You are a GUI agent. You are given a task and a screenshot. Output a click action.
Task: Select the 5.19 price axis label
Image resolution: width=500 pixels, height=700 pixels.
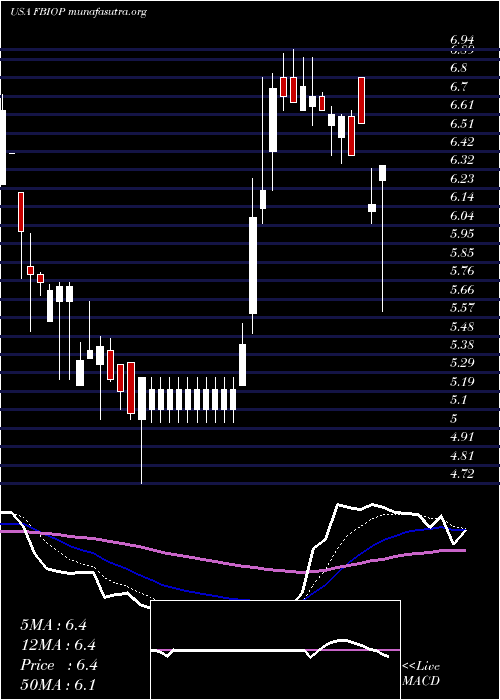[x=462, y=382]
